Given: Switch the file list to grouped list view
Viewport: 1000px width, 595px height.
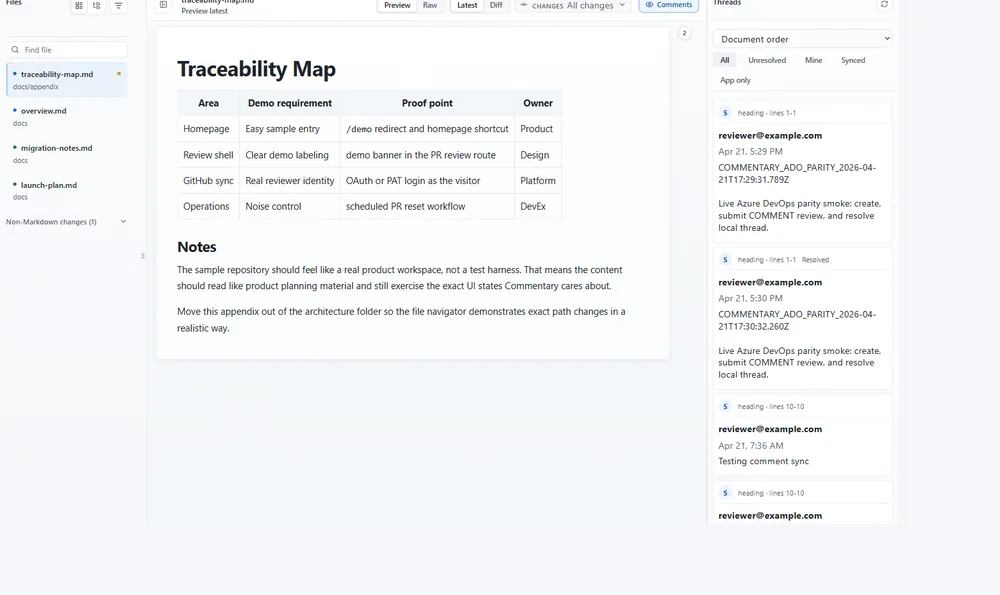Looking at the screenshot, I should (x=78, y=6).
